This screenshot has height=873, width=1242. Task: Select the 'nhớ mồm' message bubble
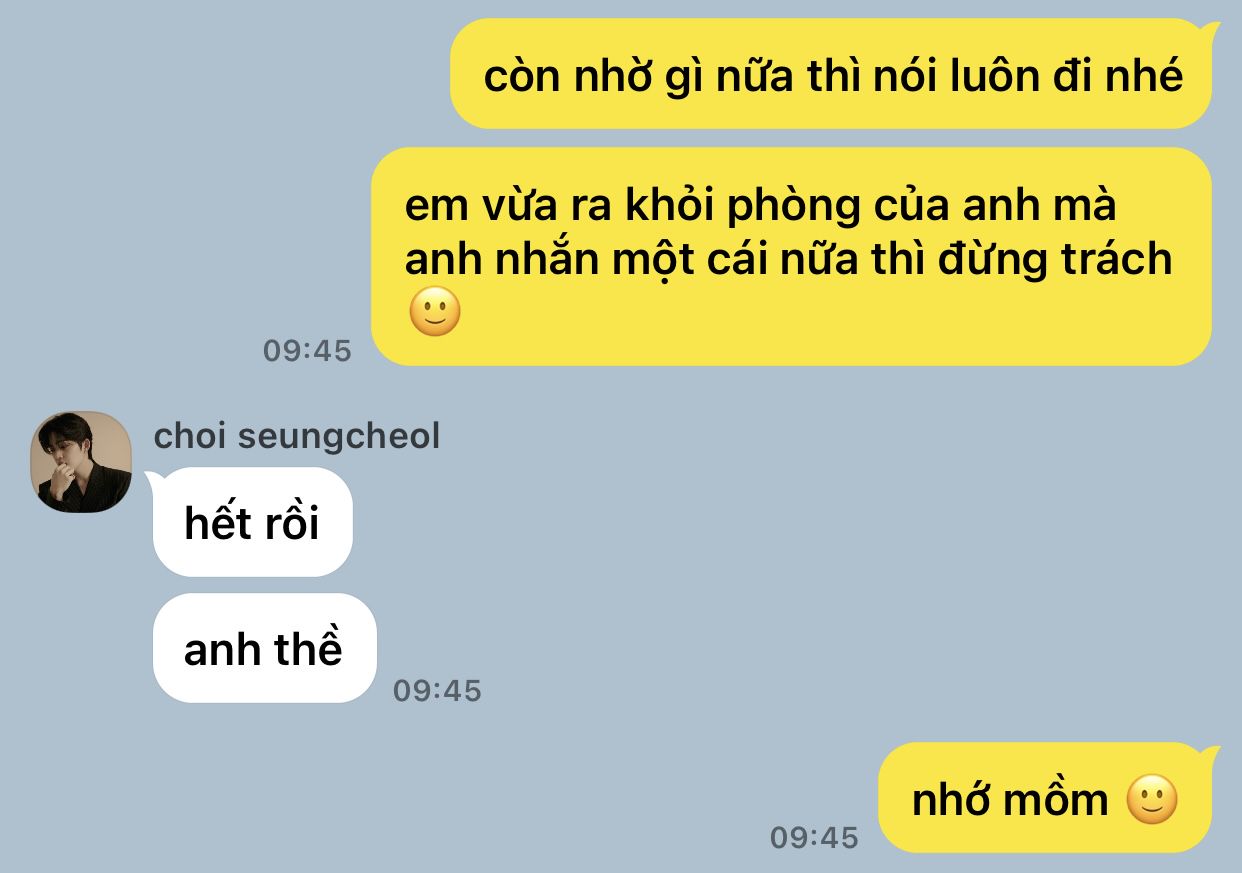click(1045, 798)
